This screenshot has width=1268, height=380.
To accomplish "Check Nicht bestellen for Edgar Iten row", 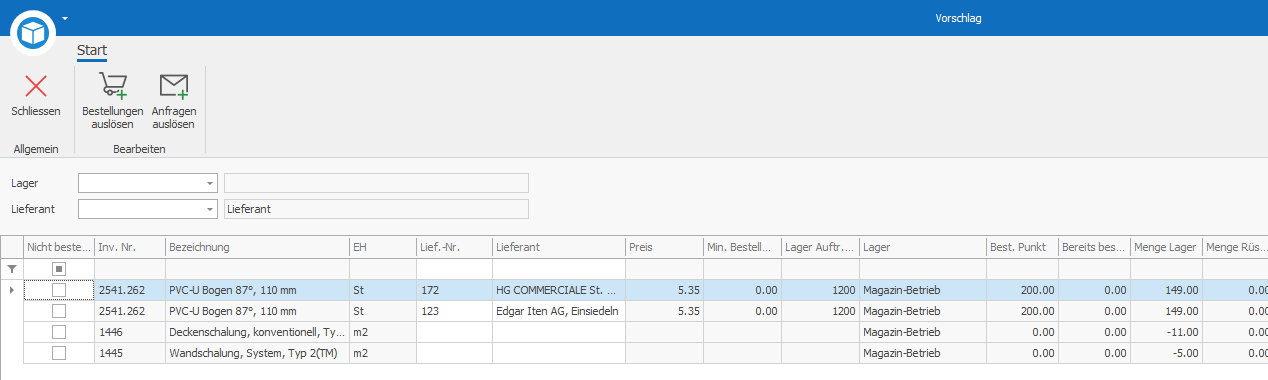I will pos(59,311).
